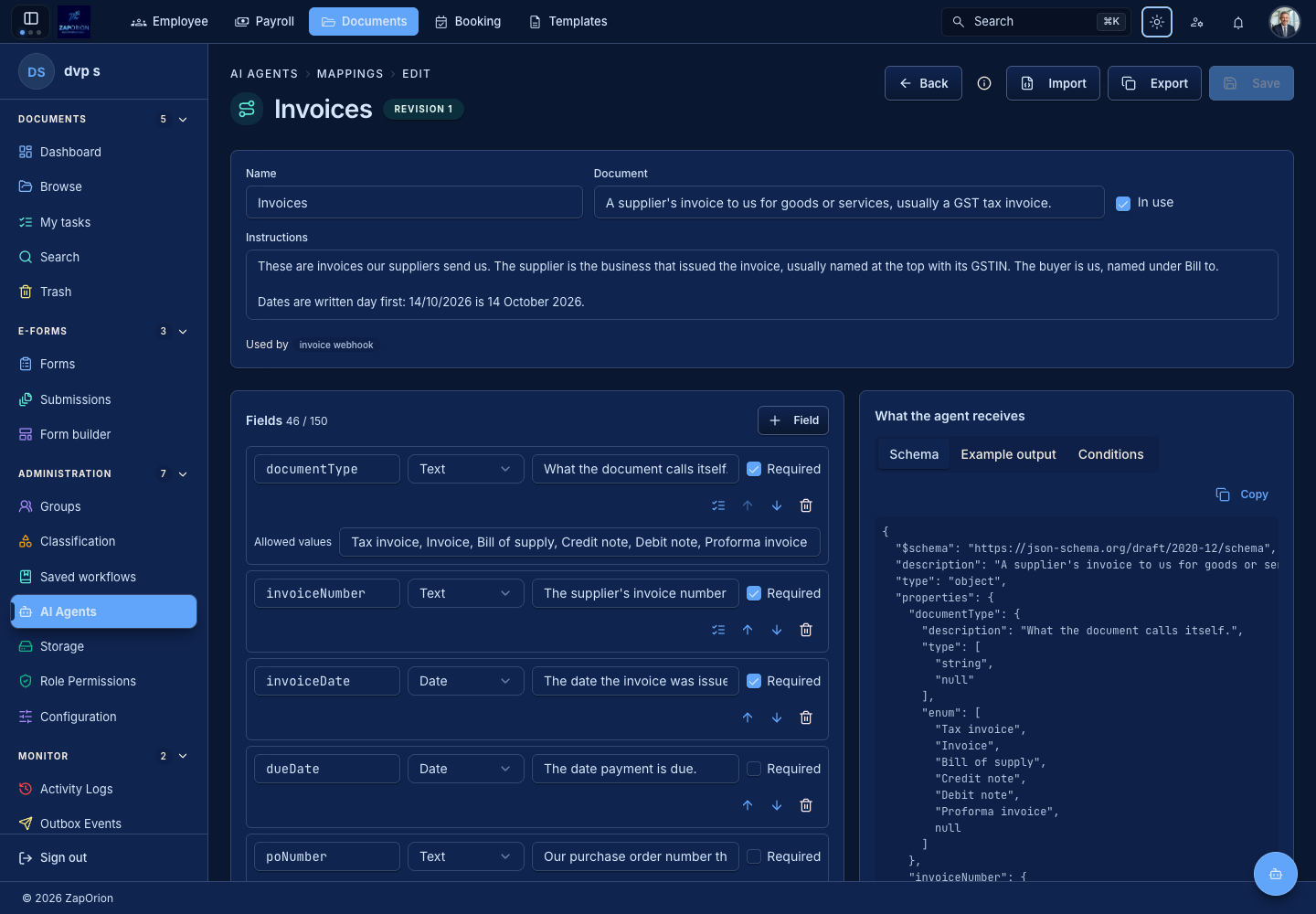
Task: Move the invoiceDate field up
Action: pyautogui.click(x=748, y=717)
